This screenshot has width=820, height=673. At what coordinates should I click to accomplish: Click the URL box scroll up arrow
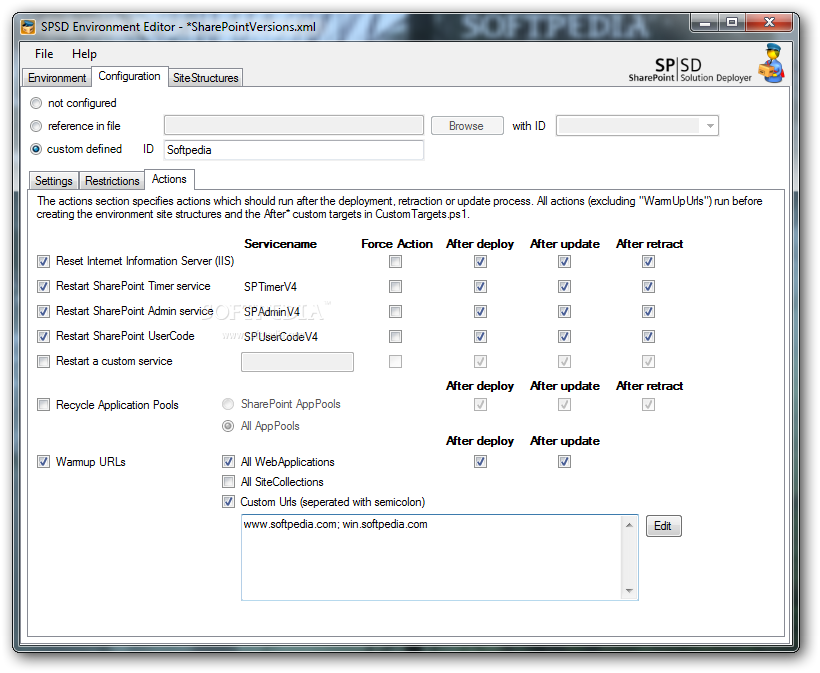click(629, 524)
